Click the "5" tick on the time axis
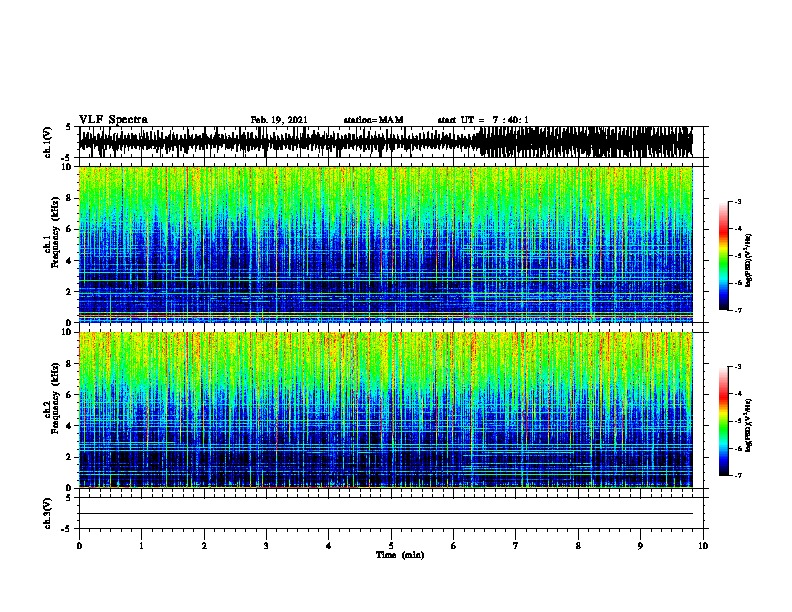Image resolution: width=792 pixels, height=612 pixels. pos(391,546)
